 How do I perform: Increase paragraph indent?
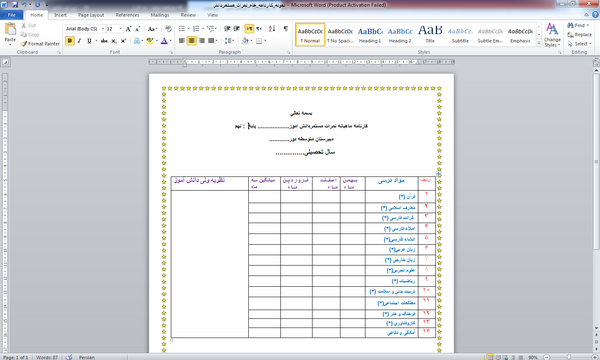coord(236,29)
